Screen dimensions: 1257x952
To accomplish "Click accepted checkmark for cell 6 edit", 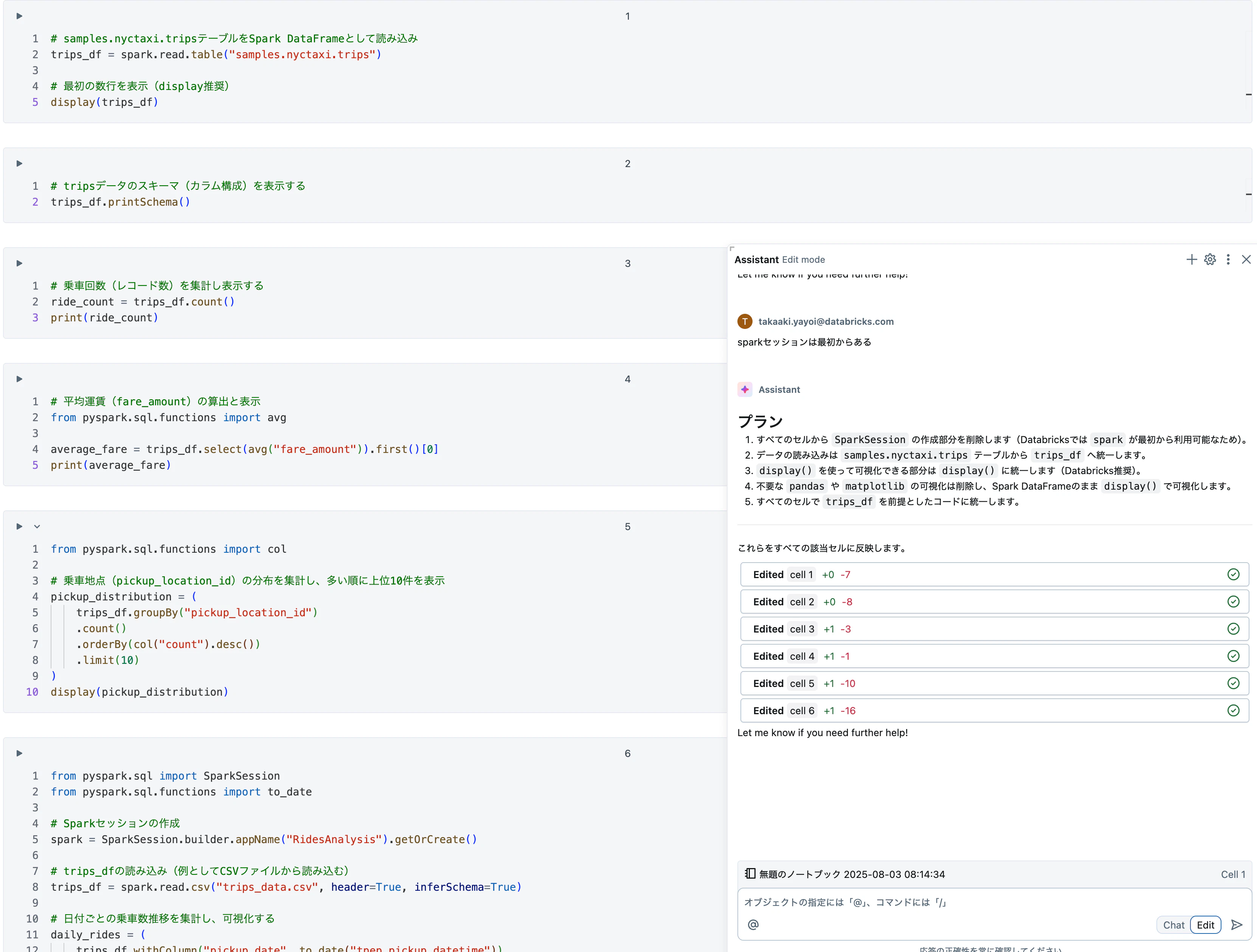I will (1233, 711).
